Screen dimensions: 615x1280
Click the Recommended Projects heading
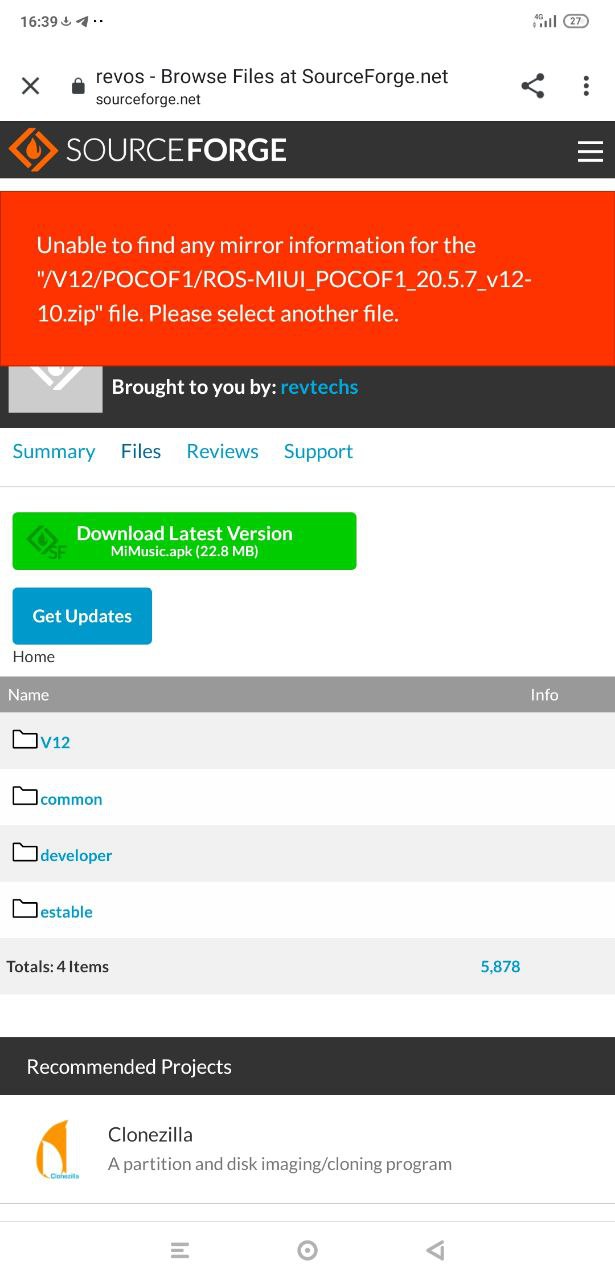pos(129,1067)
